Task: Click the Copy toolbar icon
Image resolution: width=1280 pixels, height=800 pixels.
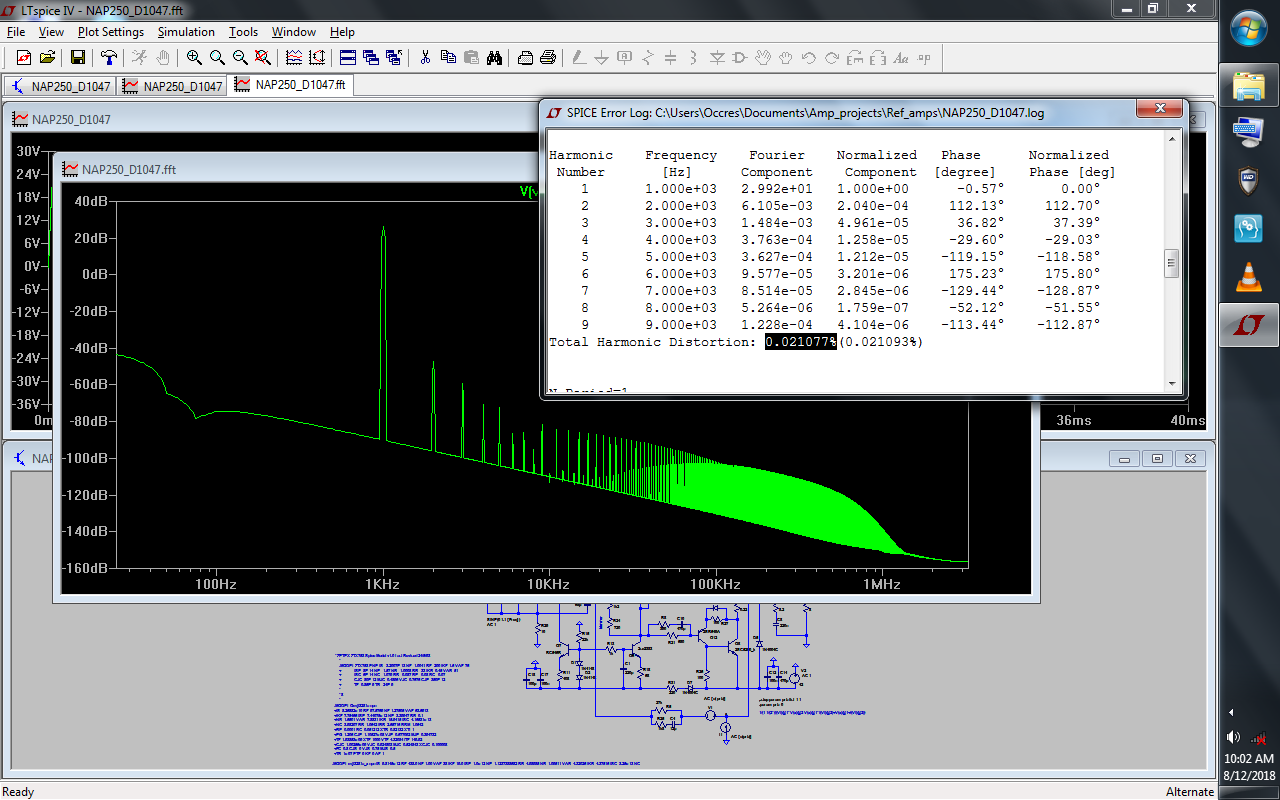Action: 448,57
